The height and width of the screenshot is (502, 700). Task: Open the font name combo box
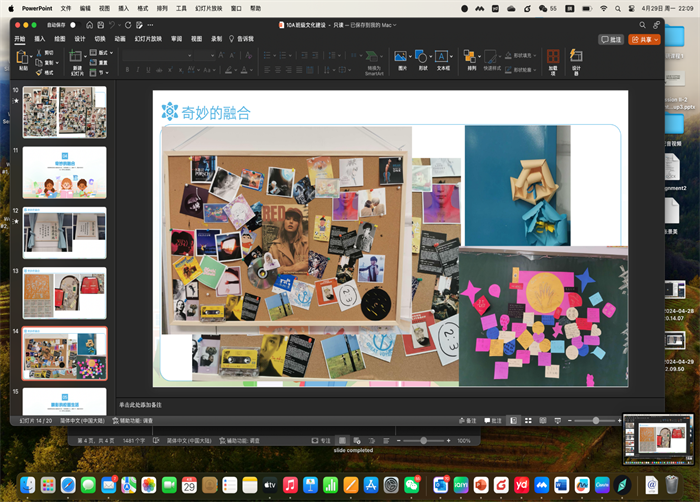[x=158, y=55]
